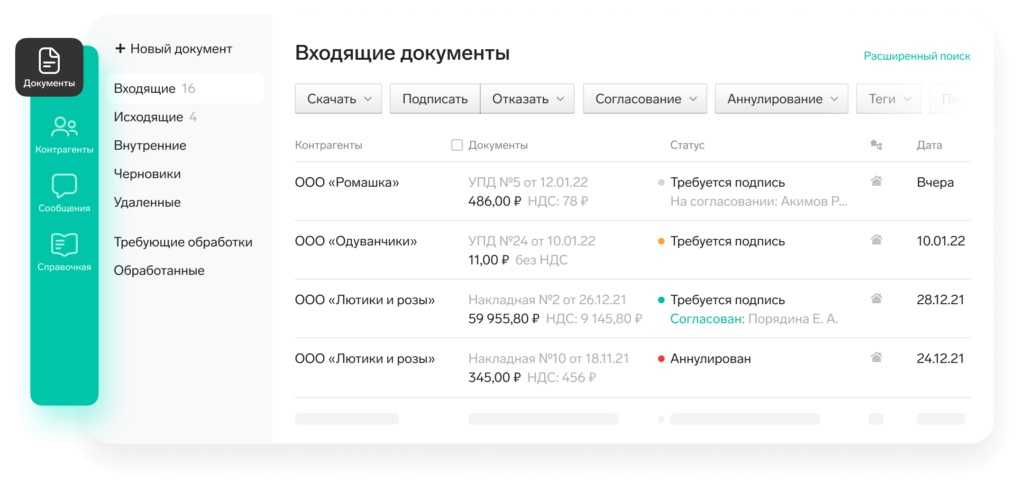Click the plus icon for Новый документ
Viewport: 1024px width, 489px height.
120,48
